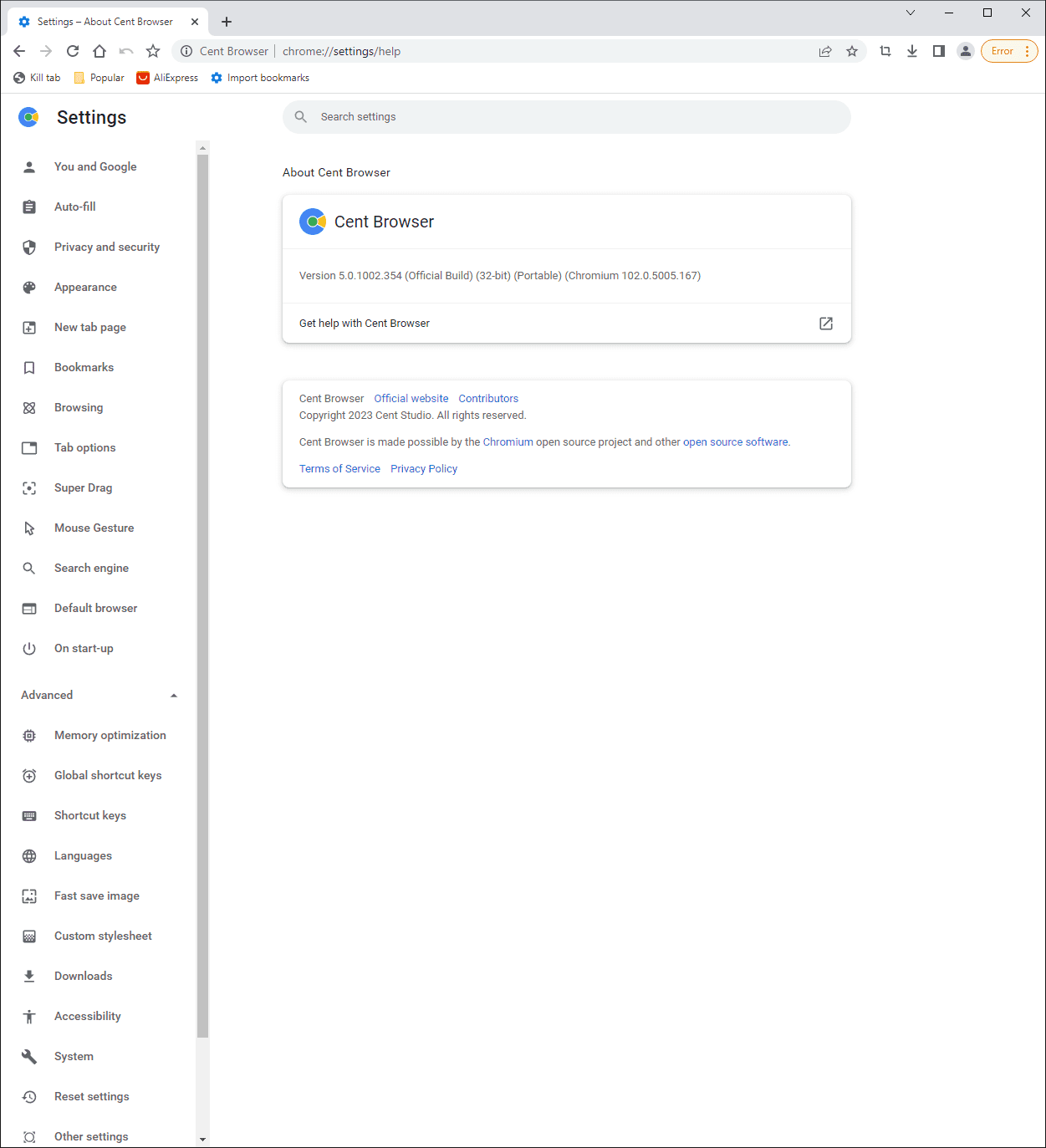Viewport: 1046px width, 1148px height.
Task: Click the Global shortcut keys icon
Action: [x=29, y=776]
